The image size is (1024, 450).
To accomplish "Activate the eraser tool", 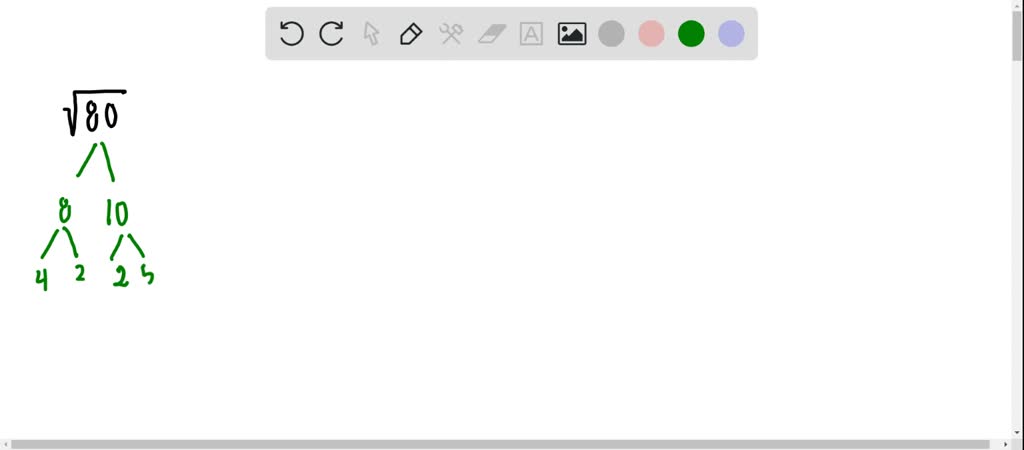I will pos(492,34).
